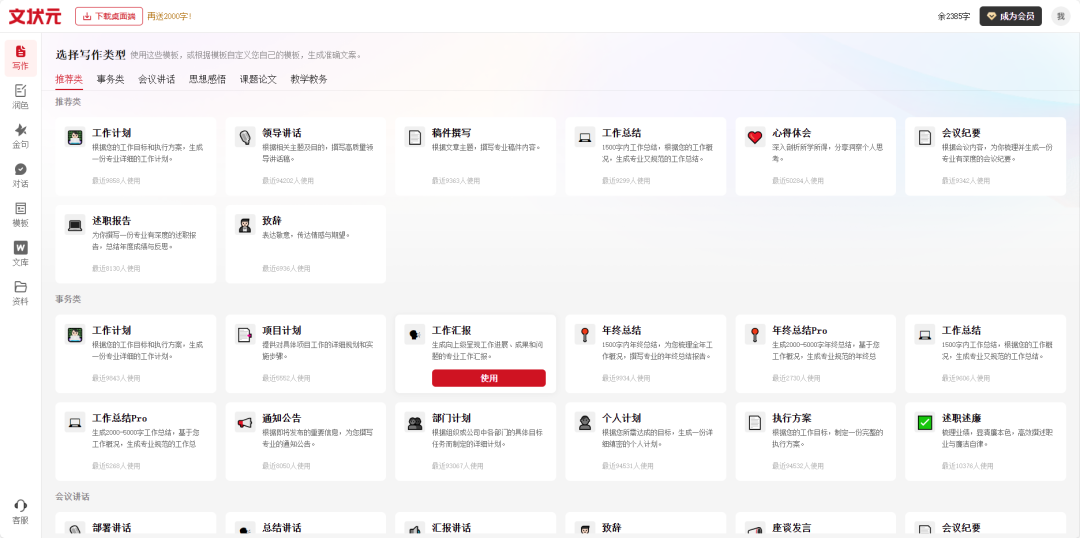The height and width of the screenshot is (538, 1080).
Task: Click the 领导讲话 card icon
Action: [245, 136]
